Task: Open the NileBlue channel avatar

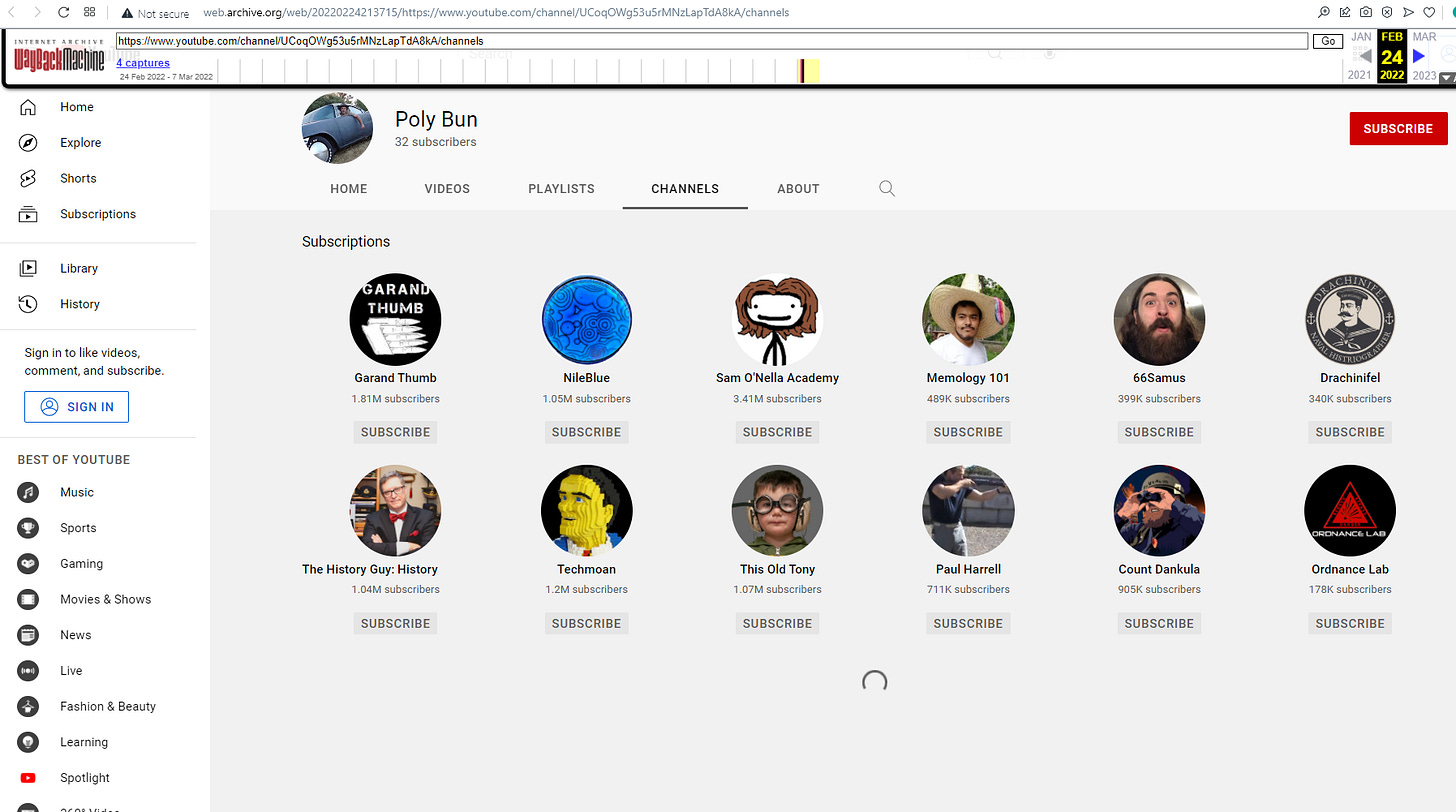Action: point(586,320)
